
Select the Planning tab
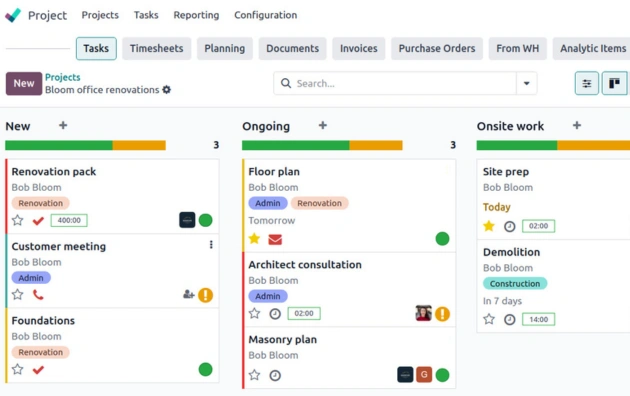[x=225, y=49]
